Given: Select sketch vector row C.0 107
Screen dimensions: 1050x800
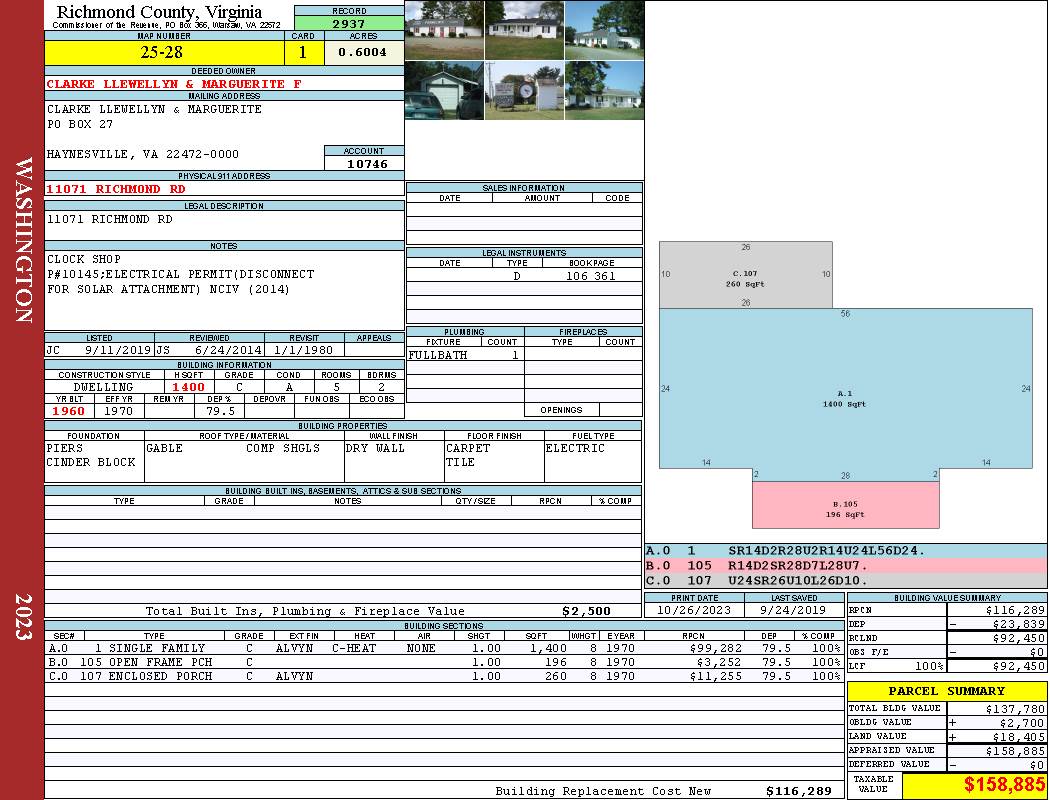Looking at the screenshot, I should point(845,580).
